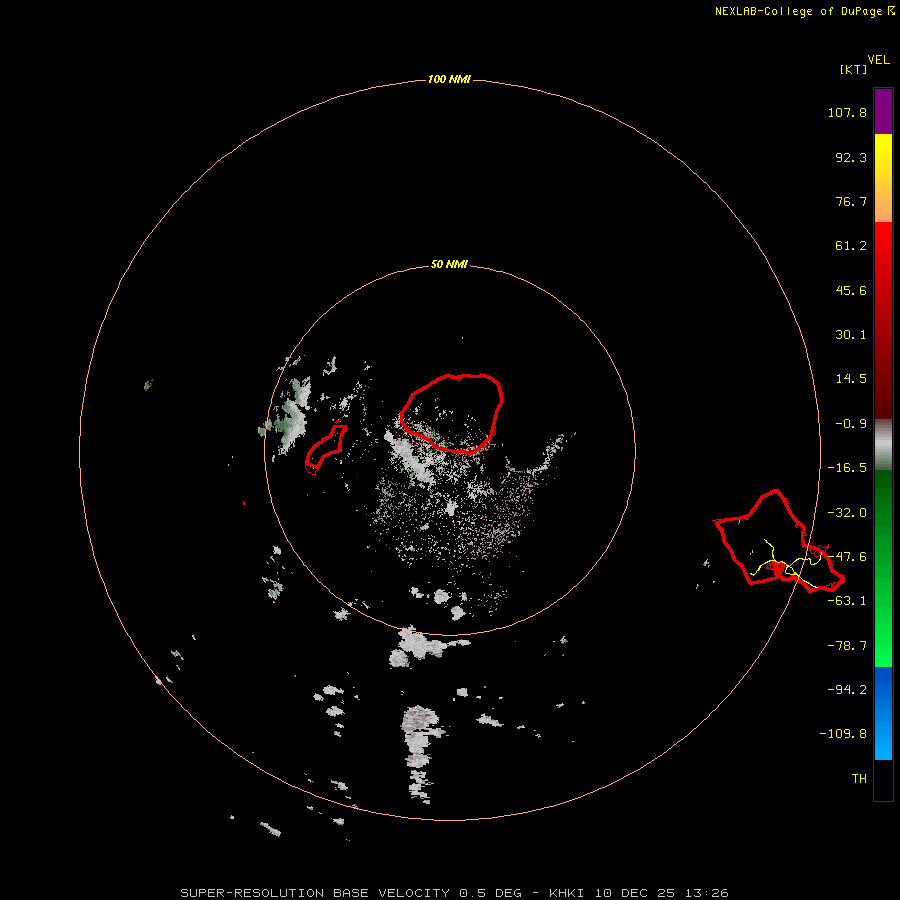Select the -32.0 scale value
This screenshot has height=900, width=900.
click(x=847, y=513)
